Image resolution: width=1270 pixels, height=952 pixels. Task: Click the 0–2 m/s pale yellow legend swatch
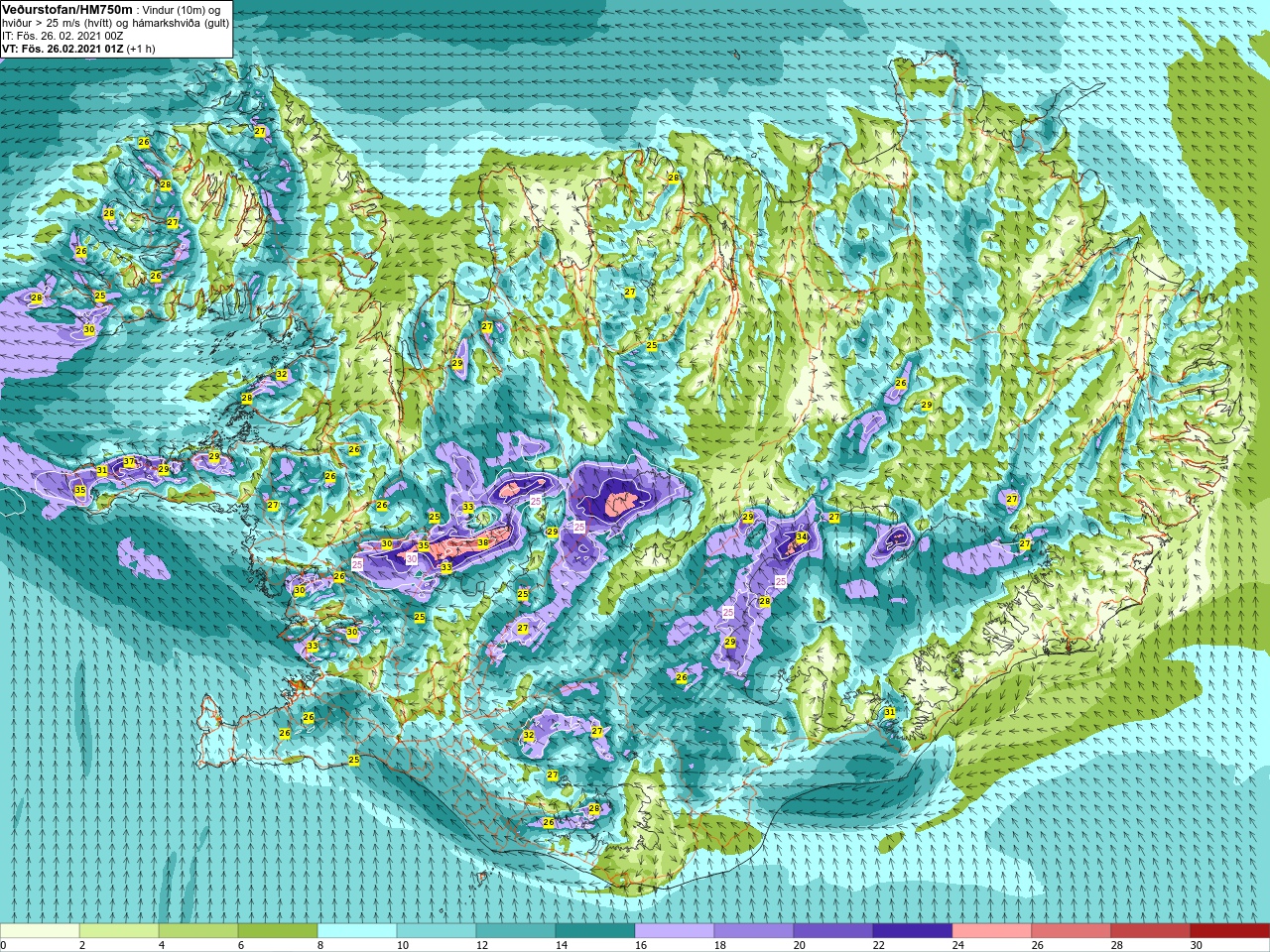click(40, 931)
